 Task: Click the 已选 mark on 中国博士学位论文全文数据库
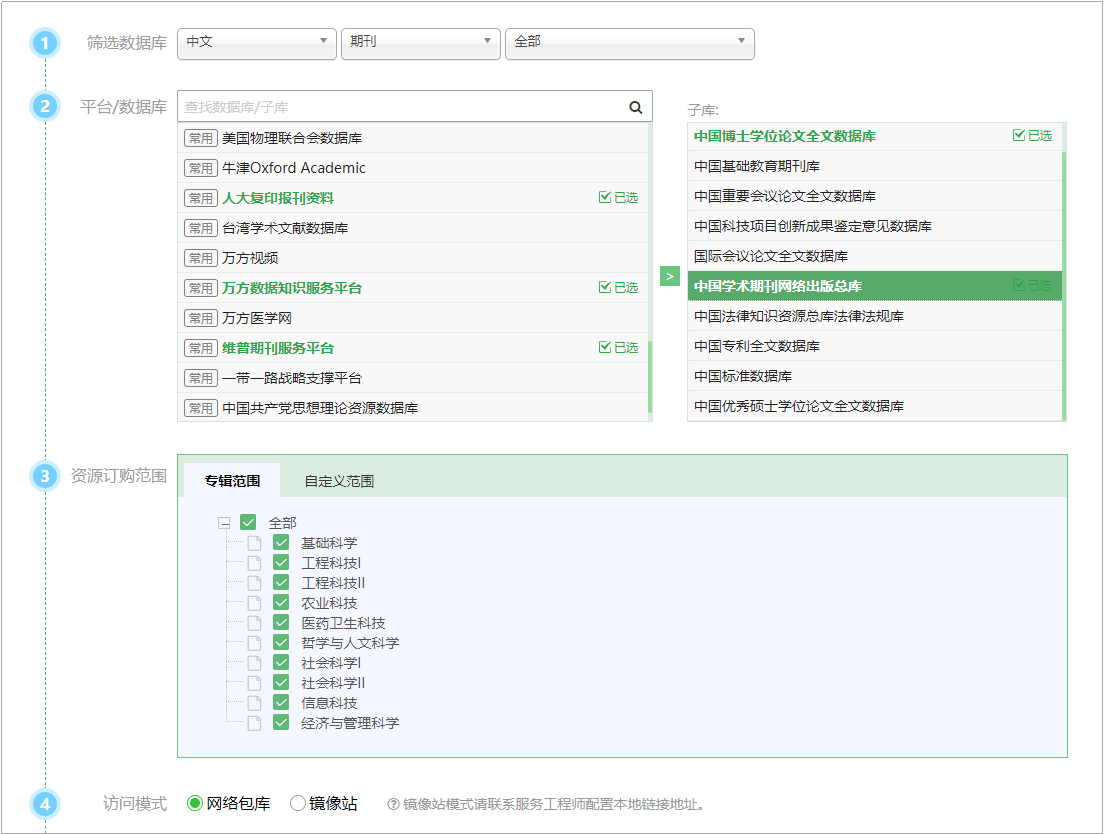tap(1032, 135)
